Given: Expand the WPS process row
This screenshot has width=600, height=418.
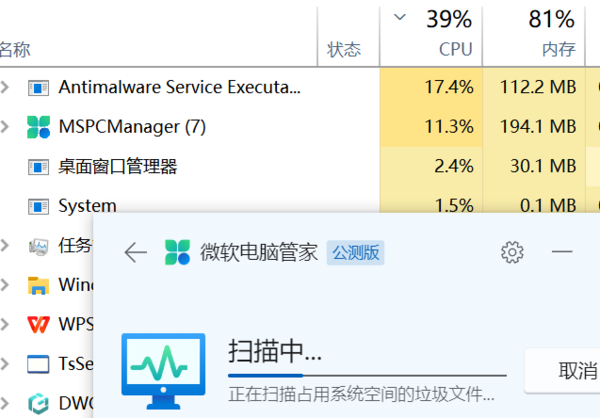Looking at the screenshot, I should click(6, 325).
